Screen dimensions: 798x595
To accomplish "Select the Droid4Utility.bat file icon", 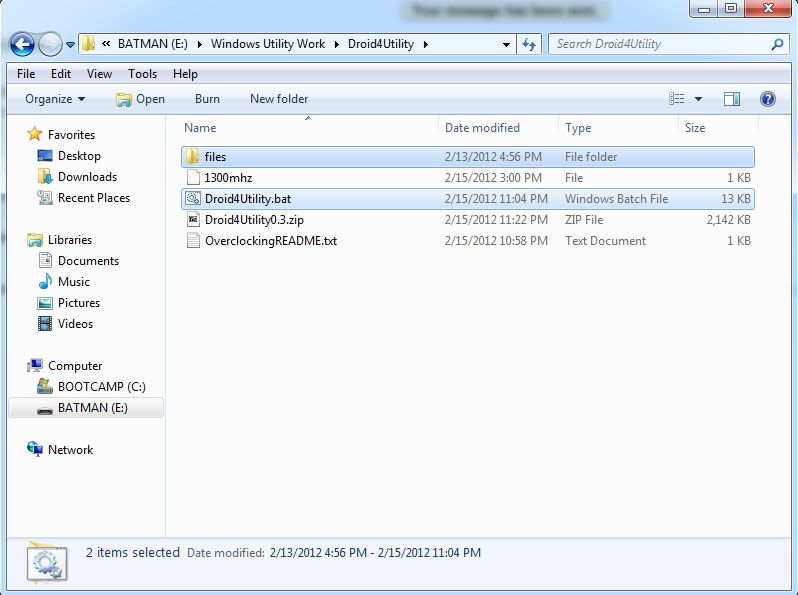I will point(193,199).
